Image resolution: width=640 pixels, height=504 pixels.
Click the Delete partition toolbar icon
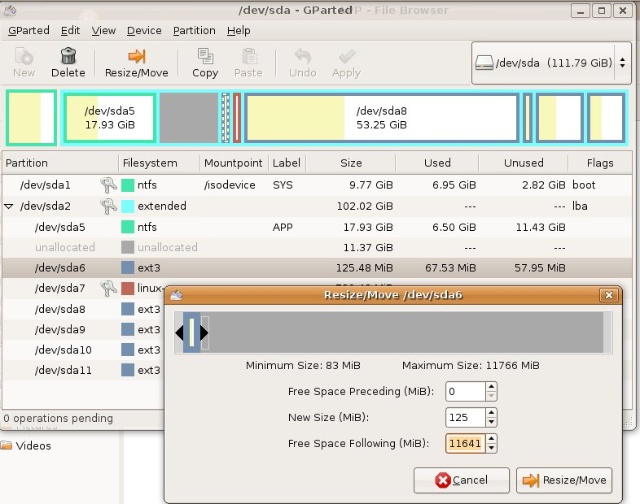pyautogui.click(x=68, y=62)
